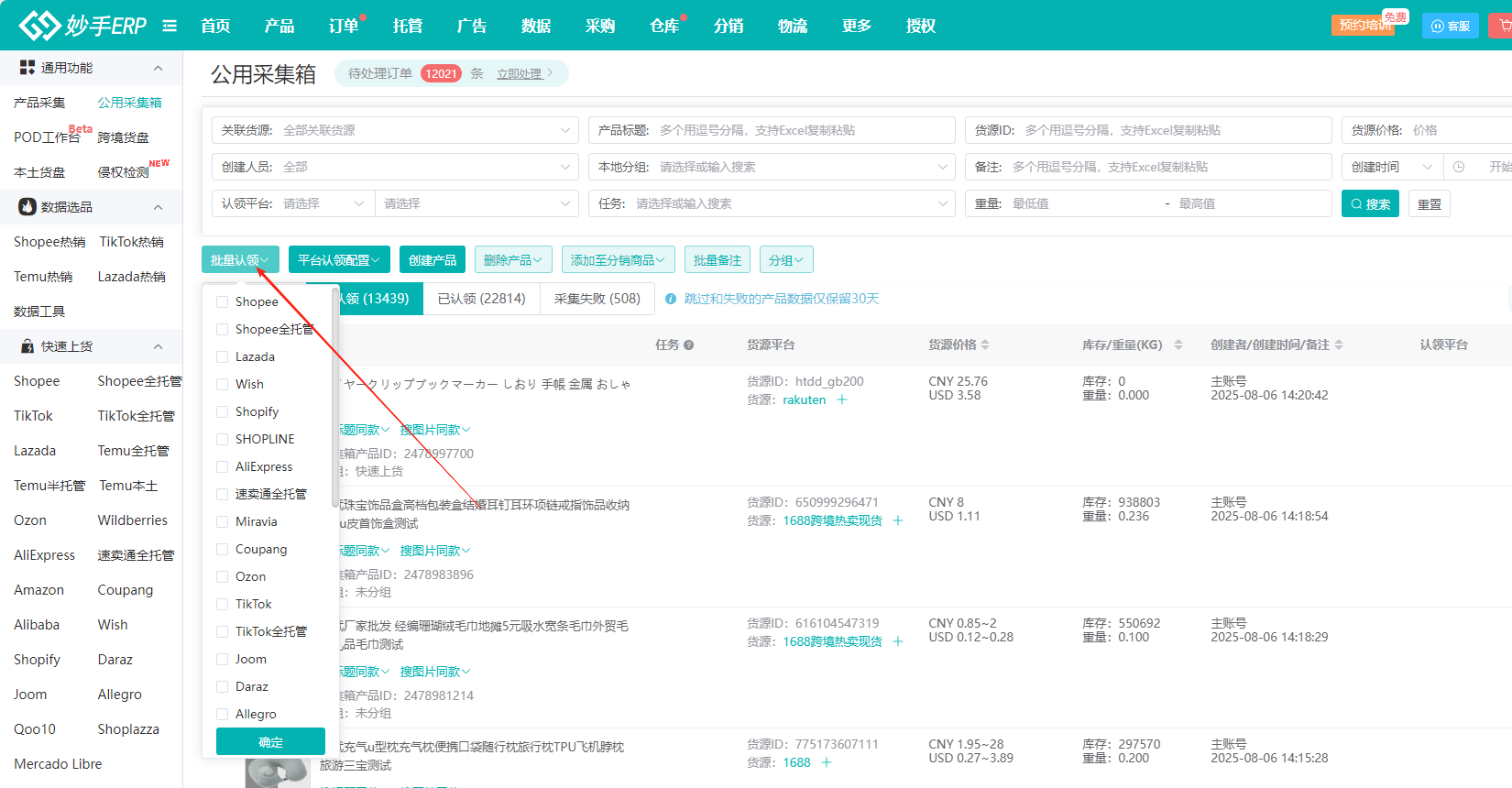Image resolution: width=1512 pixels, height=788 pixels.
Task: Check the Shopee platform checkbox
Action: pos(222,301)
